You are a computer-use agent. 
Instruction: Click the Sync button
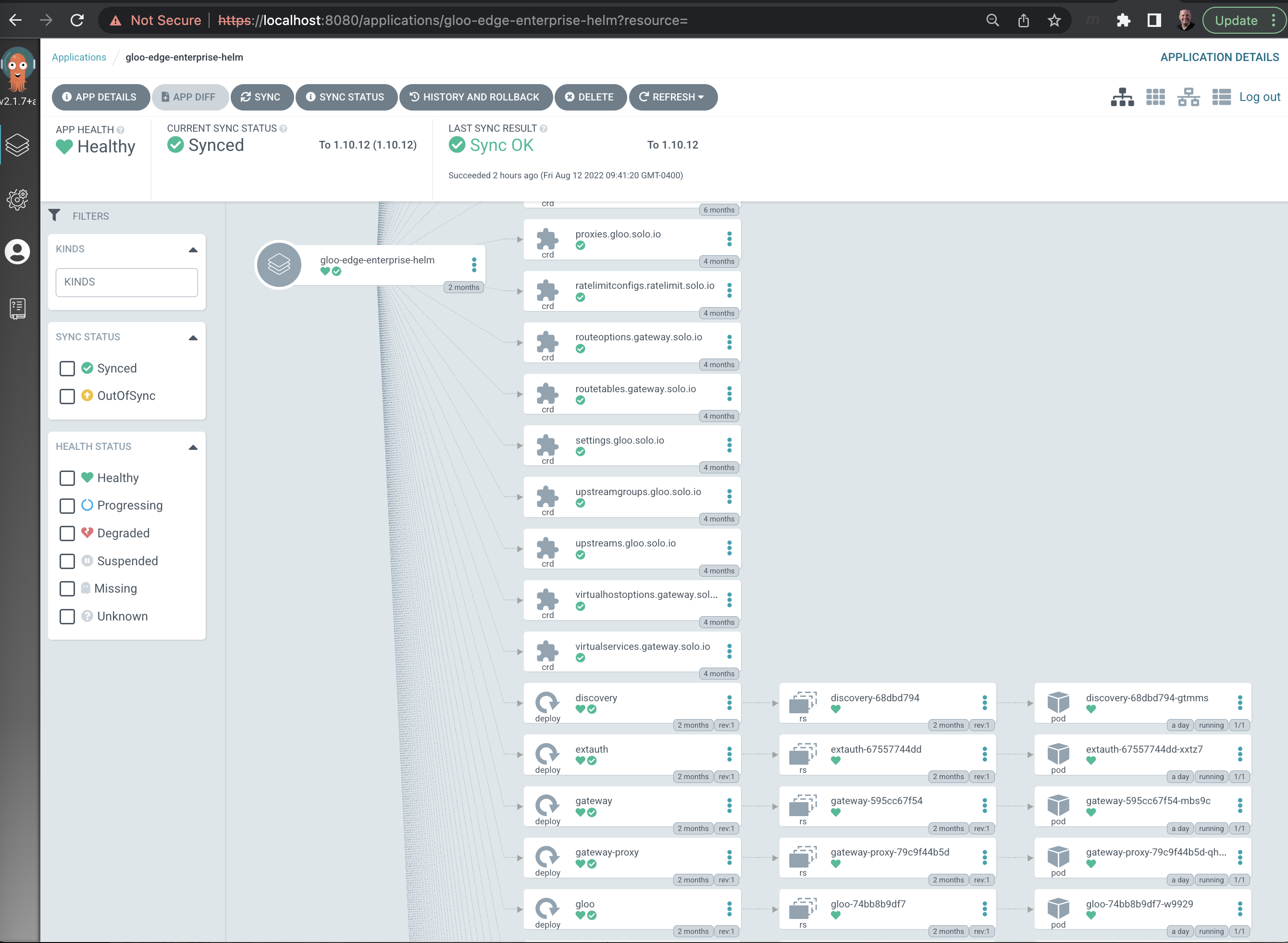pyautogui.click(x=262, y=97)
